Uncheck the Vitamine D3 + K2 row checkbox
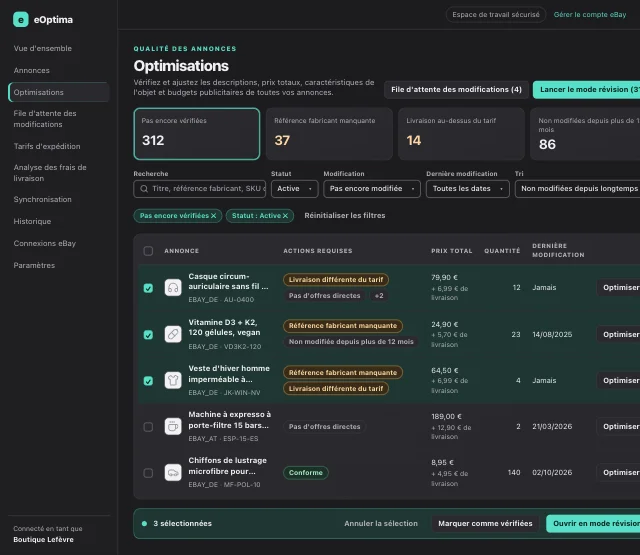 click(x=148, y=335)
